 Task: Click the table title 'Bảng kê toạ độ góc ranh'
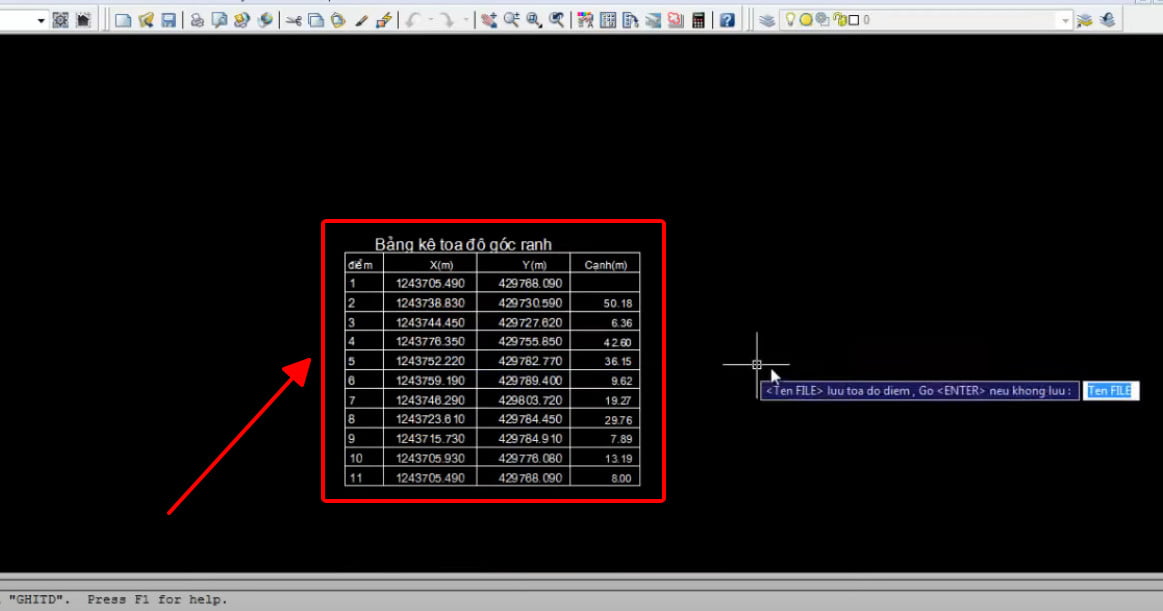pyautogui.click(x=463, y=244)
